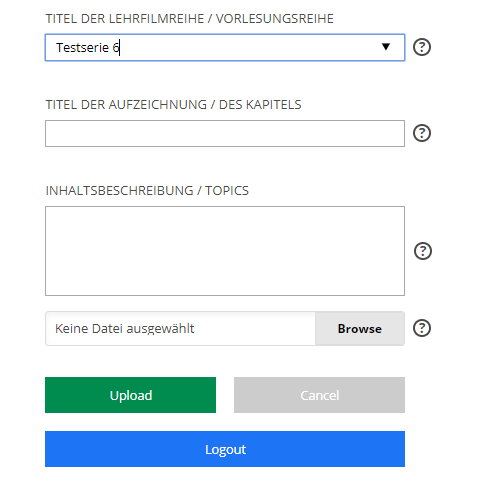The height and width of the screenshot is (493, 483).
Task: Show help for Inhaltsbeschreibung / Topics textarea
Action: click(x=423, y=251)
